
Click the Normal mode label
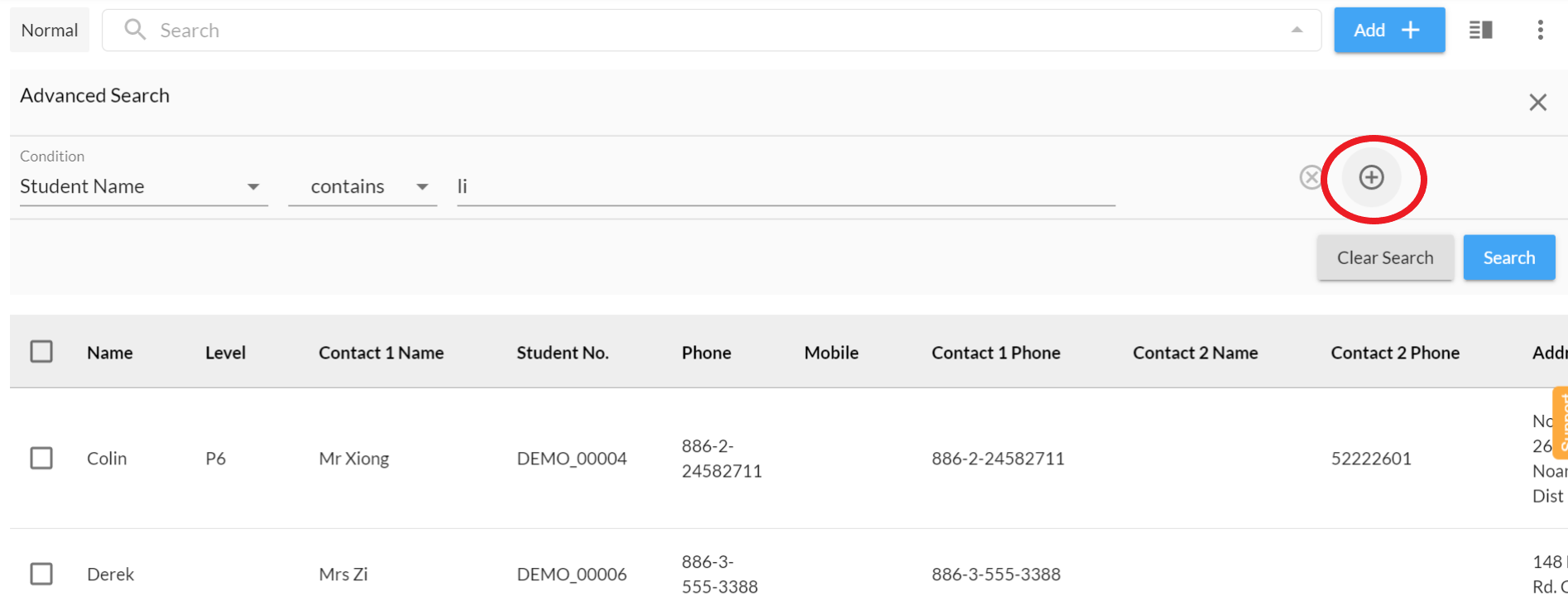click(50, 30)
